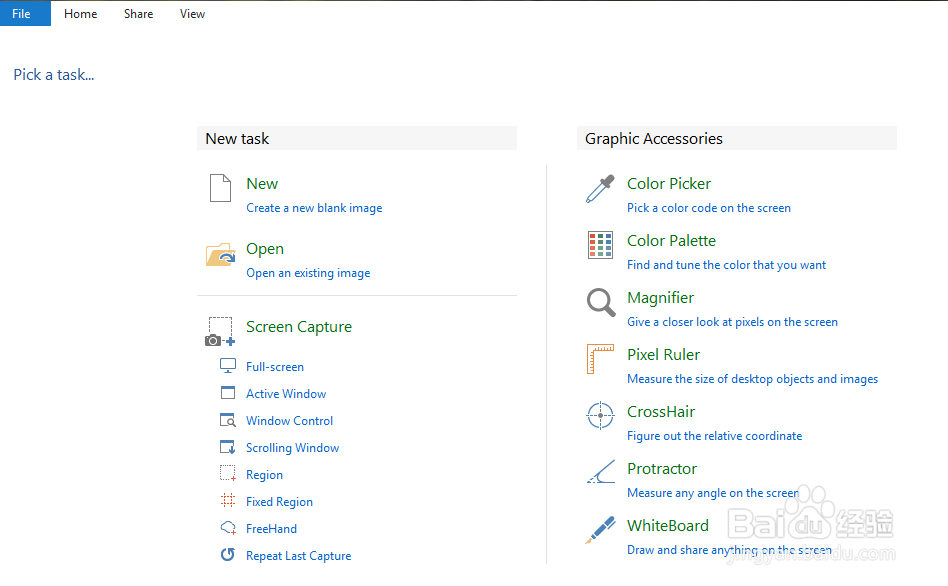Image resolution: width=948 pixels, height=586 pixels.
Task: Click the Scrolling Window capture icon
Action: click(228, 448)
